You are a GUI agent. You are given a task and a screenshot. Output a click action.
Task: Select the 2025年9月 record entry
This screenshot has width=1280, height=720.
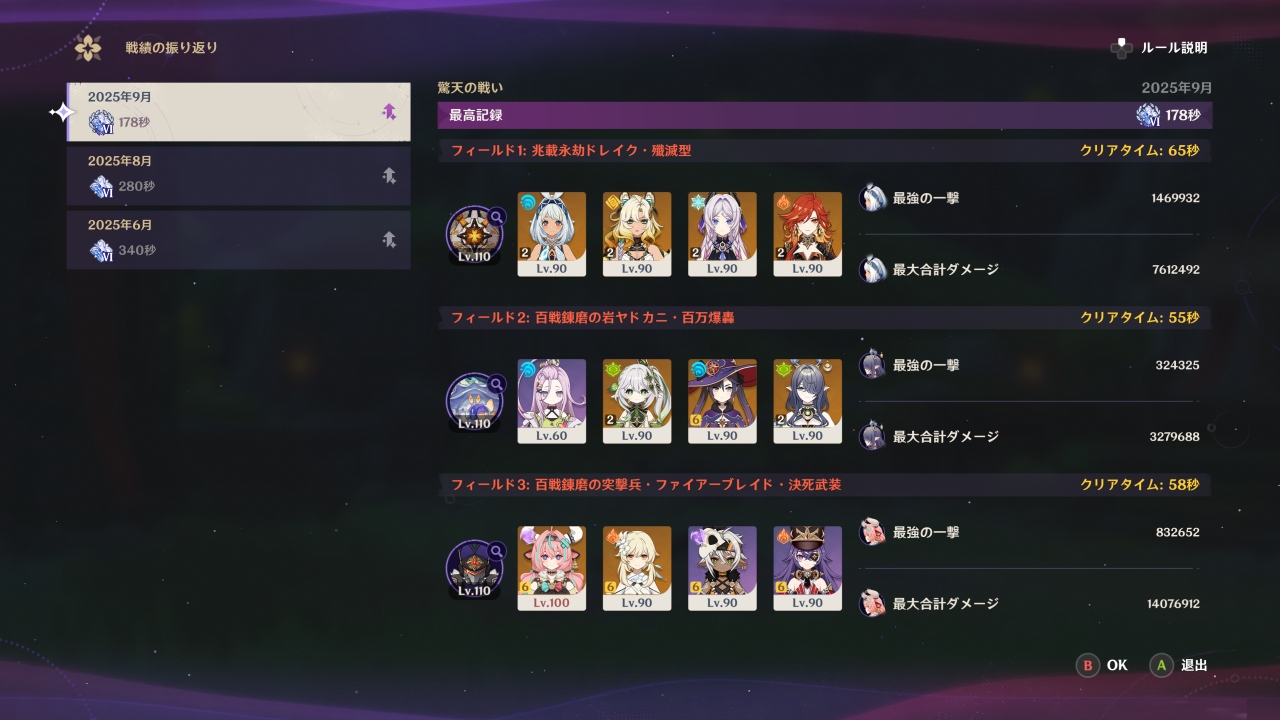click(x=238, y=111)
